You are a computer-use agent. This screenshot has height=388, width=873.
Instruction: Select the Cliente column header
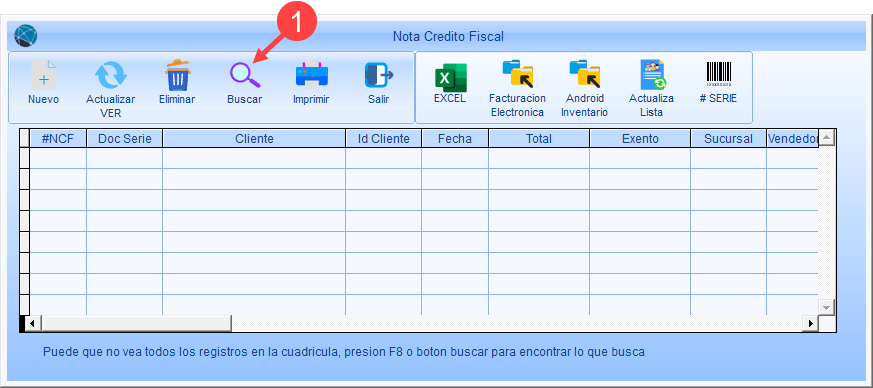click(x=254, y=139)
